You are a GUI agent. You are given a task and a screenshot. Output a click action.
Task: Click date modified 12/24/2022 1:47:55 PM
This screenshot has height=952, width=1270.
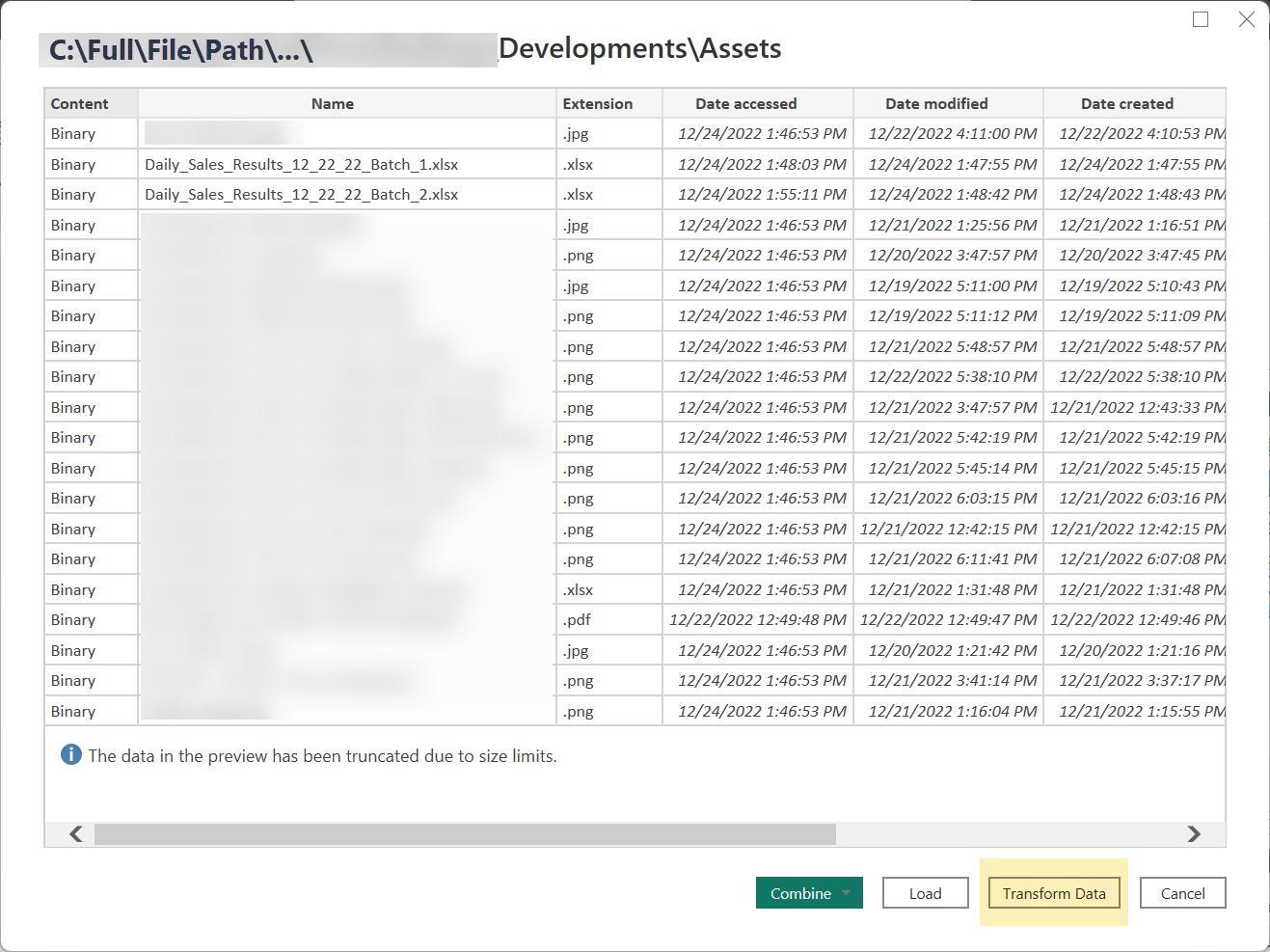pyautogui.click(x=953, y=164)
